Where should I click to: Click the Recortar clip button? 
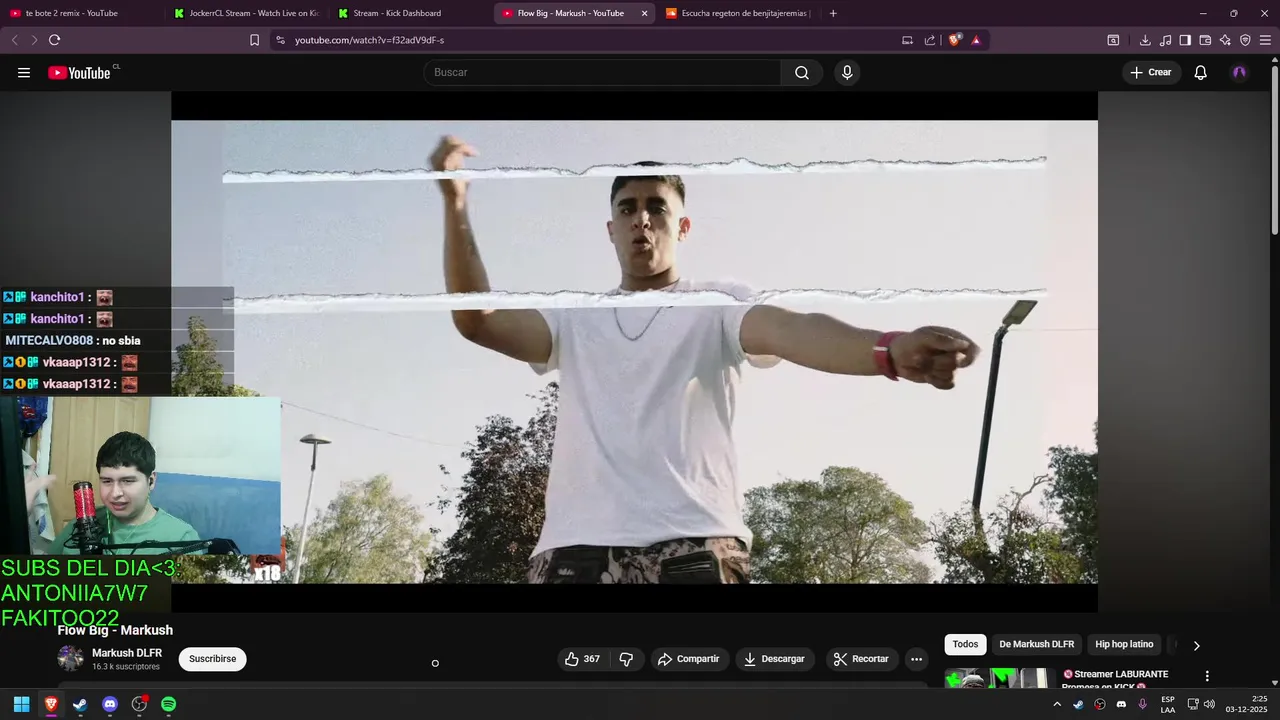862,659
